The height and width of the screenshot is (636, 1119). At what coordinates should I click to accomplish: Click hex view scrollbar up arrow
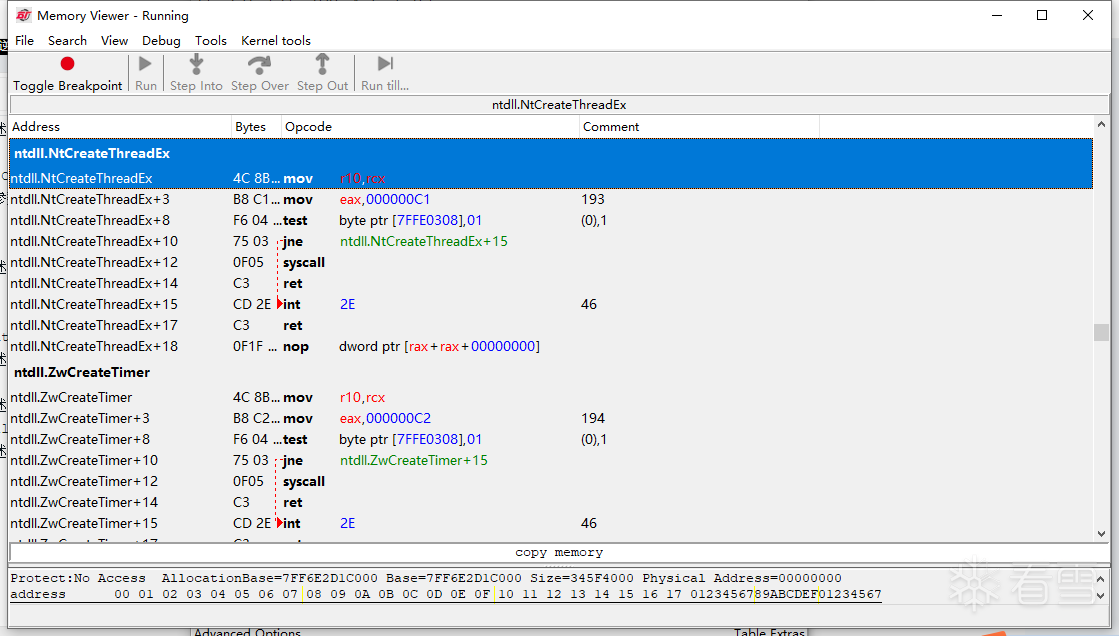[1101, 579]
